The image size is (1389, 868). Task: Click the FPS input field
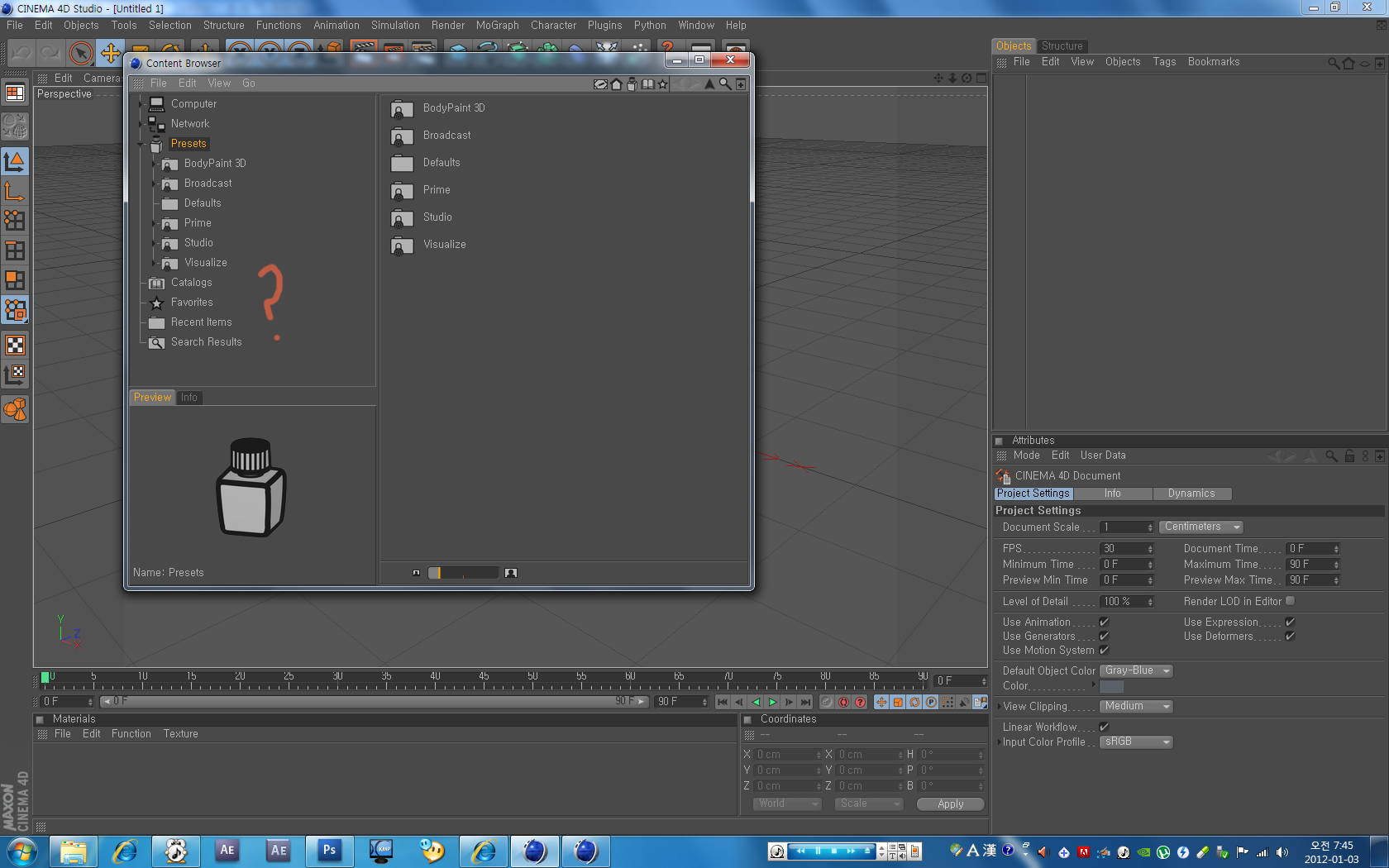coord(1127,549)
